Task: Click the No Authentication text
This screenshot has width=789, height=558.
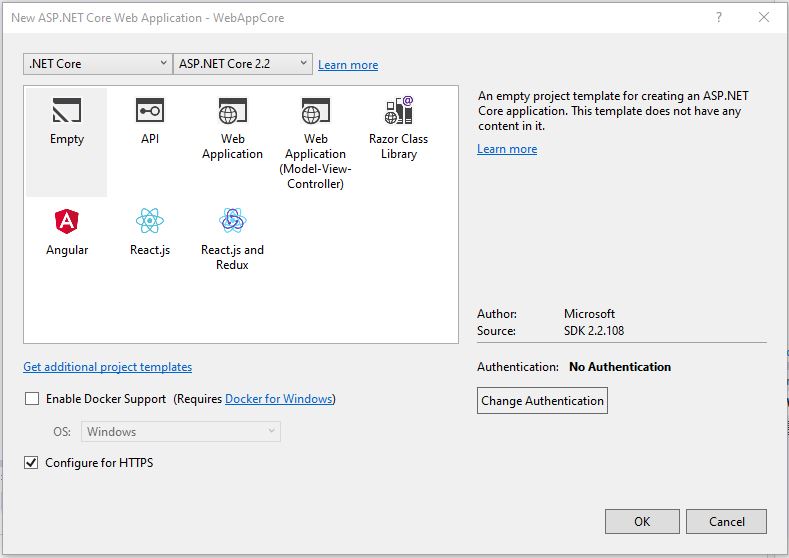Action: click(619, 367)
